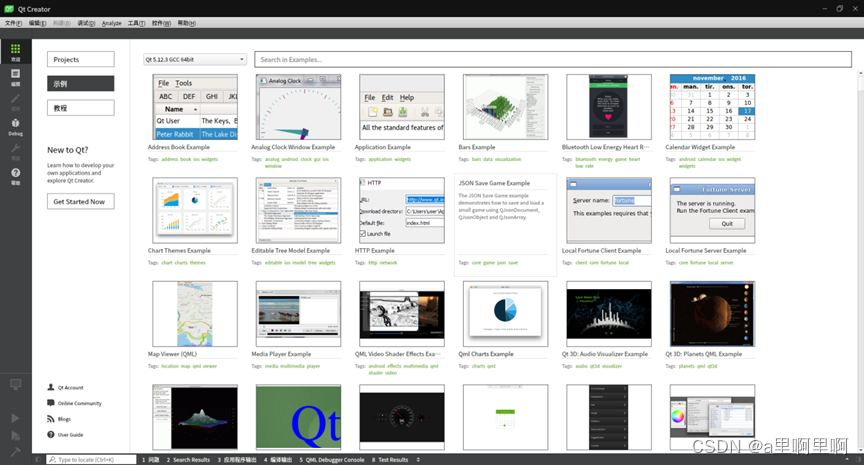This screenshot has height=465, width=864.
Task: Open the Online Community link
Action: pyautogui.click(x=80, y=403)
